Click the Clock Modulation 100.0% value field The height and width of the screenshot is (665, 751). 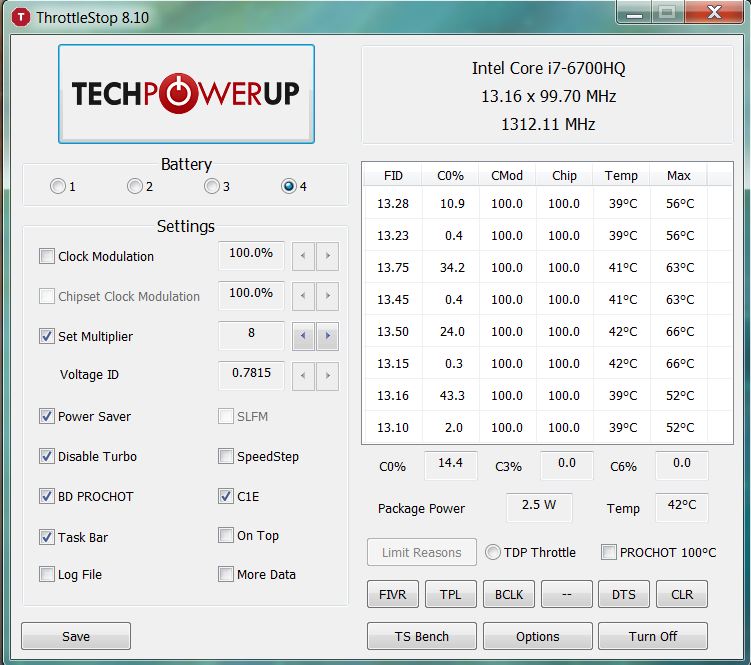[251, 254]
